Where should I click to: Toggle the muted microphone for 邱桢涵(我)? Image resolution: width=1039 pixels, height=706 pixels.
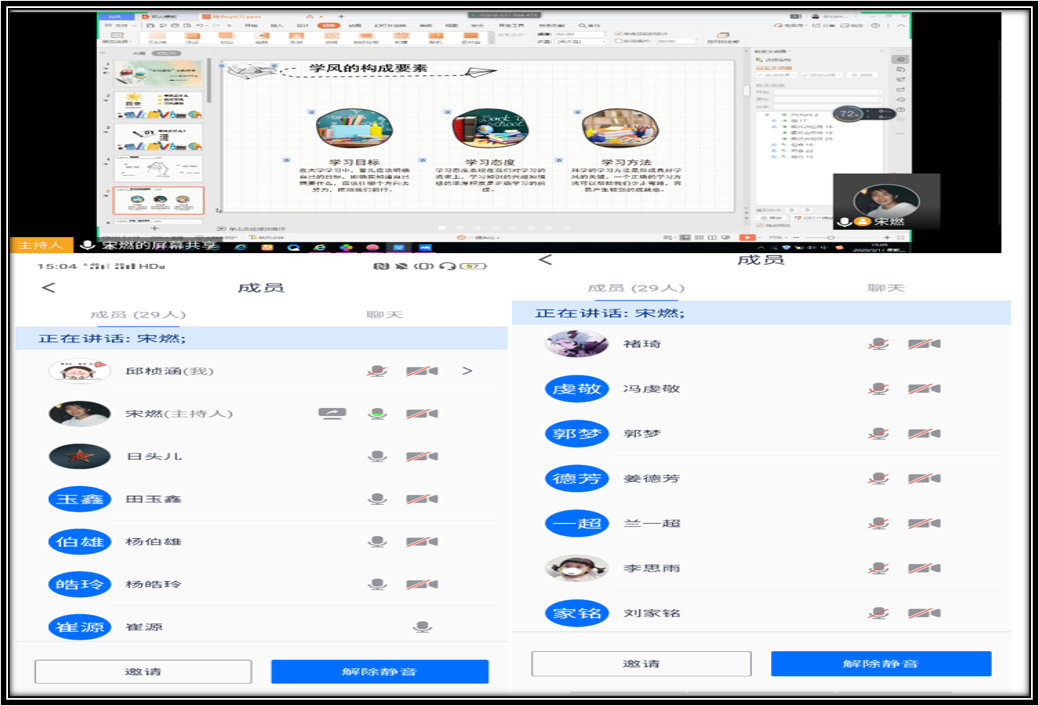[377, 371]
